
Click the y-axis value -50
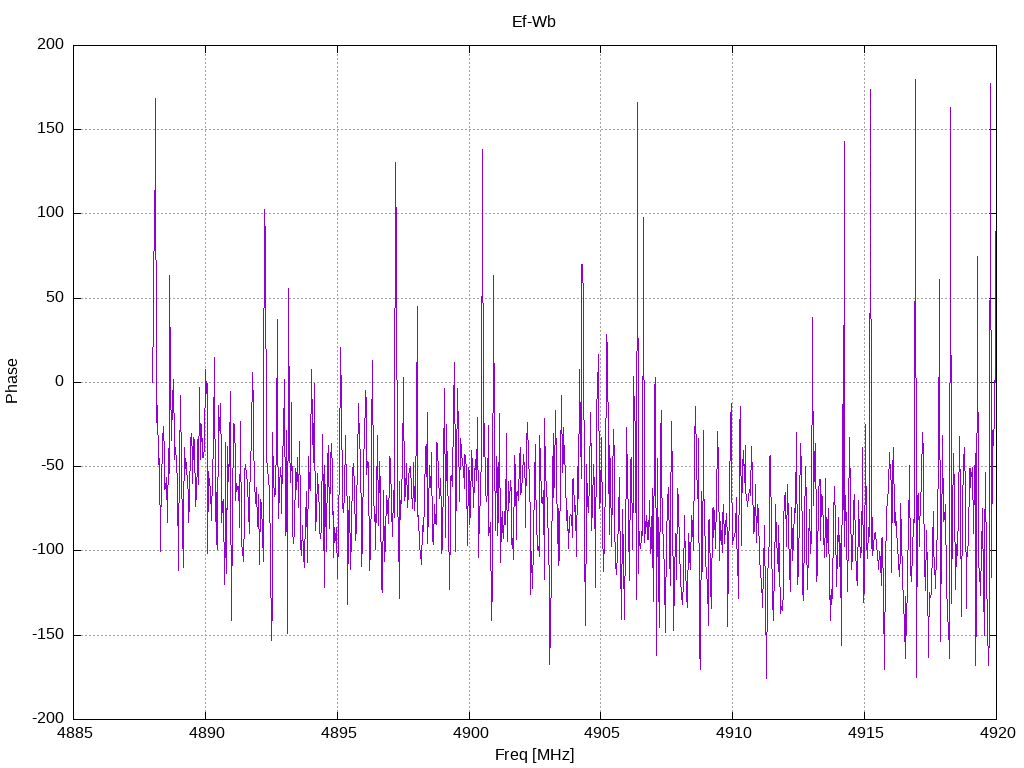coord(53,466)
